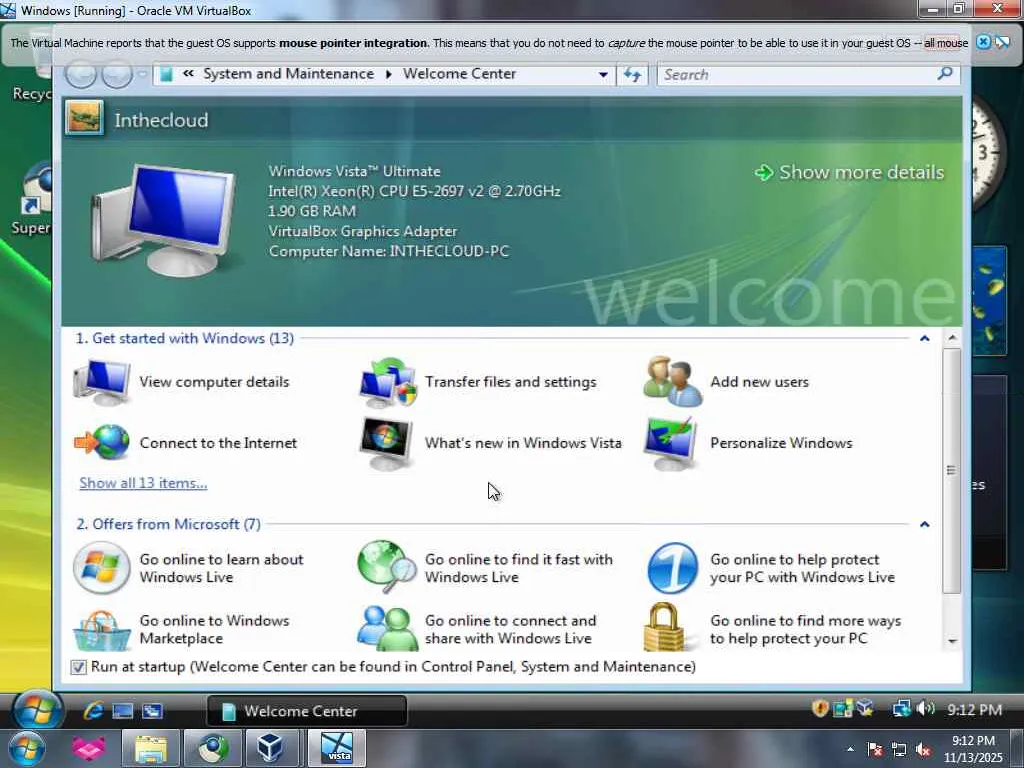Click the Inthecloud user account picture

(84, 118)
